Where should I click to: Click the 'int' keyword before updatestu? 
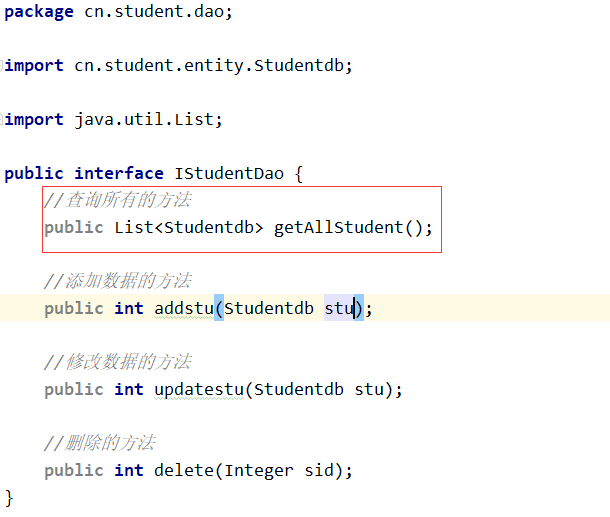click(129, 389)
